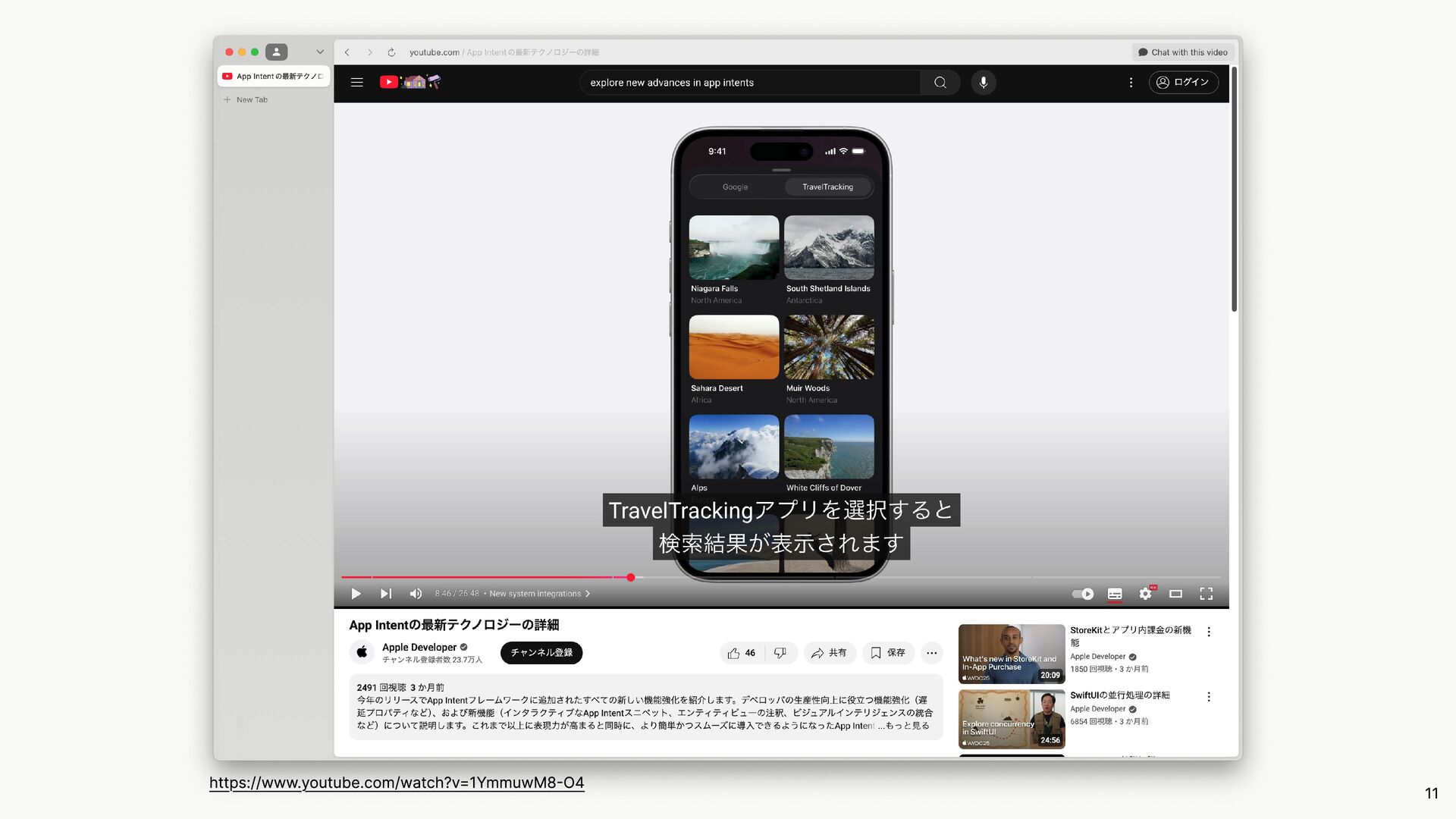Click the voice search microphone icon

983,83
